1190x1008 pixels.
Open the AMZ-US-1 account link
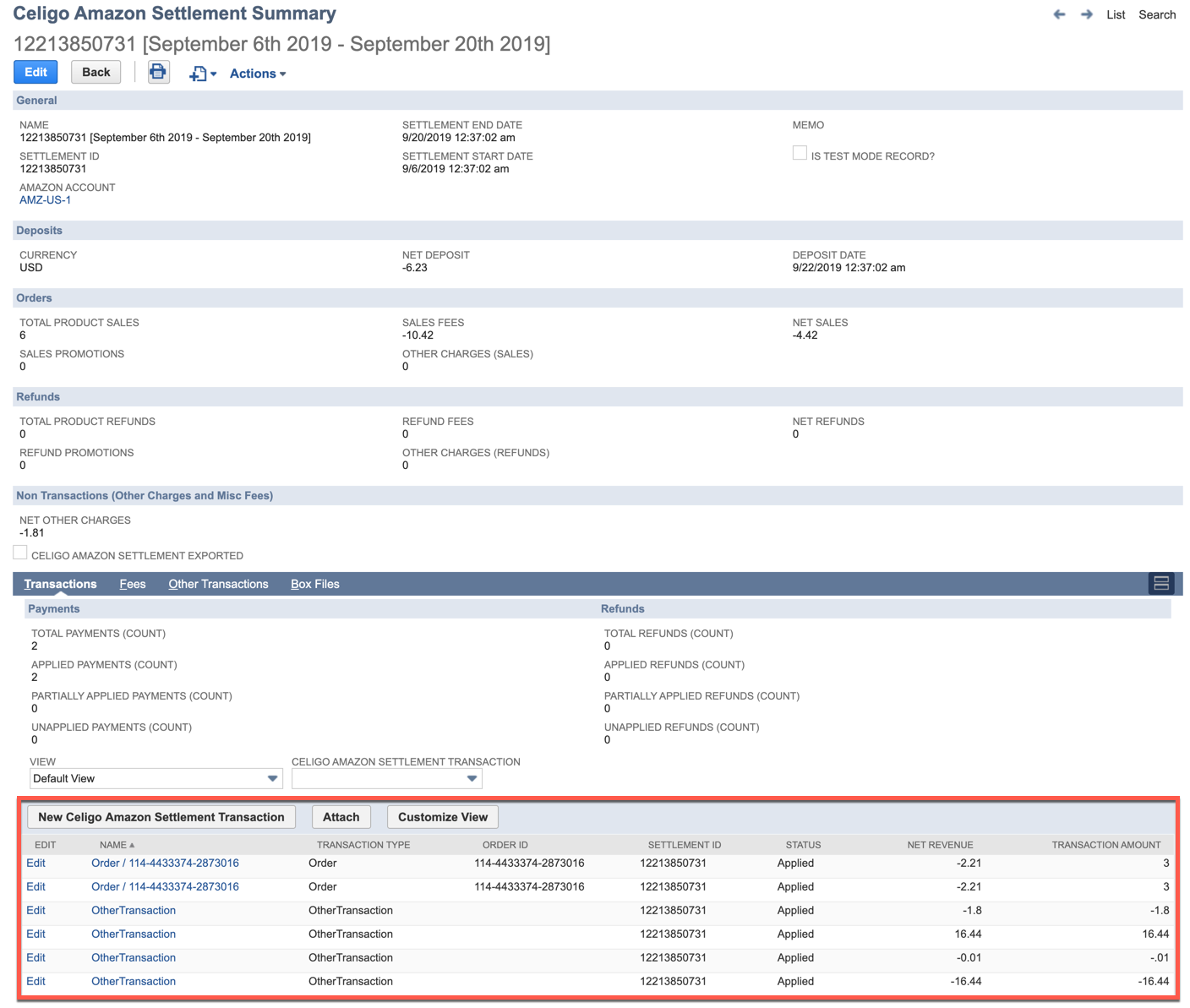coord(46,200)
